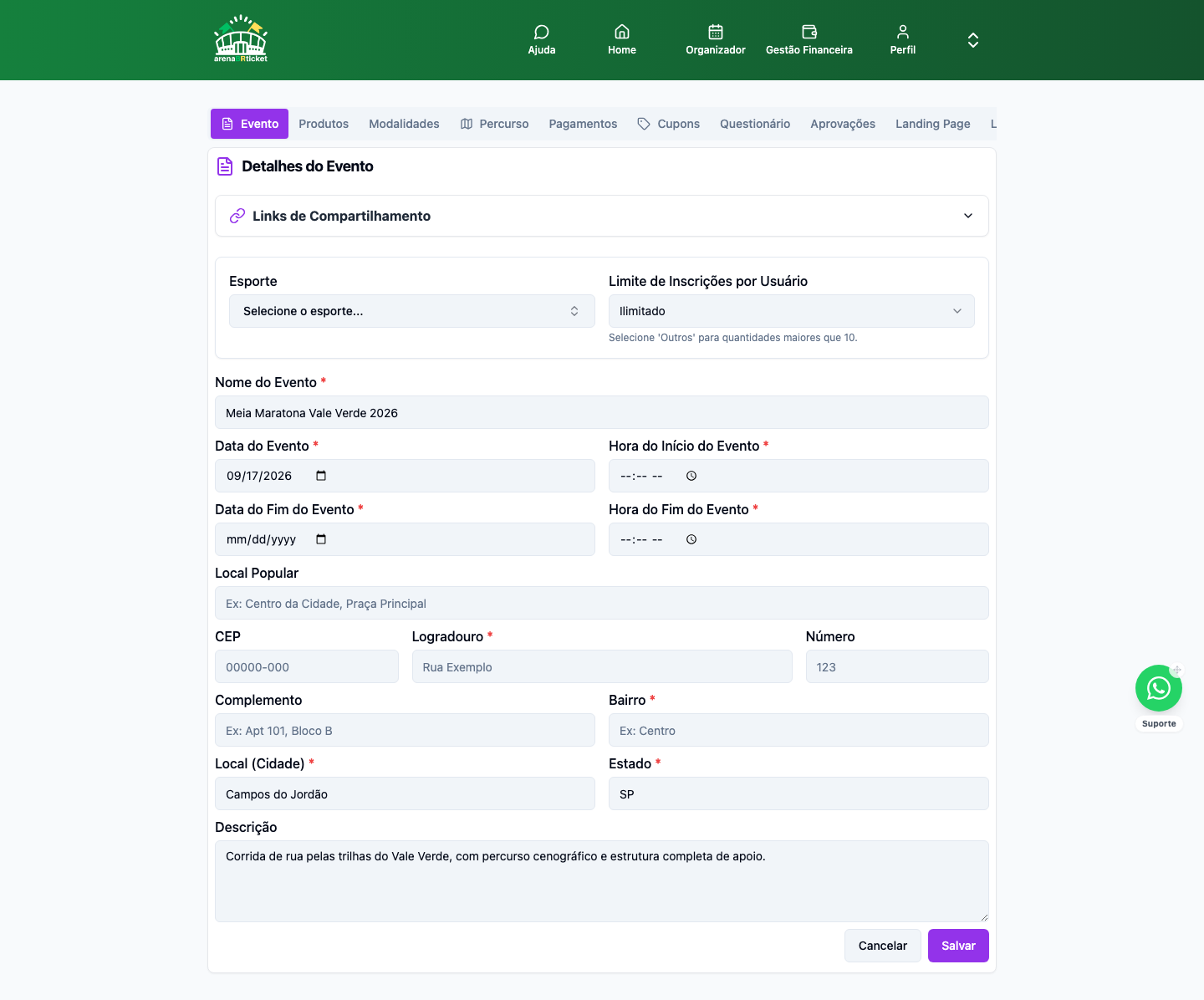Open Organizador calendar icon
The width and height of the screenshot is (1204, 1000).
tap(716, 32)
